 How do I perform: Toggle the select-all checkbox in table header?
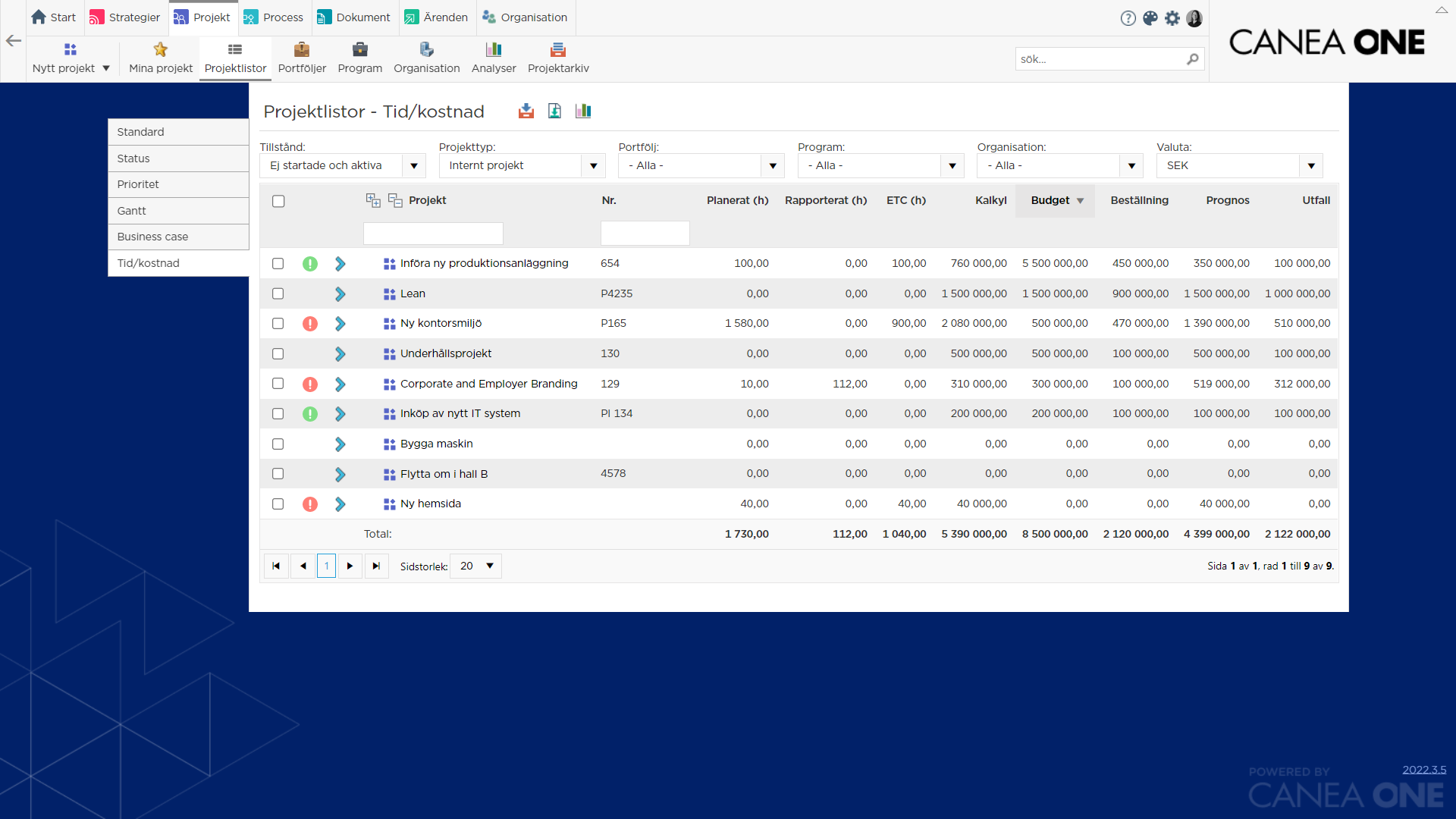278,201
